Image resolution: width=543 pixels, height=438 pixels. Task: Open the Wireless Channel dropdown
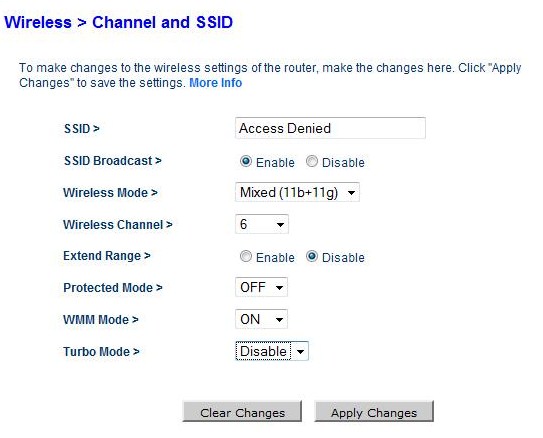click(x=261, y=224)
